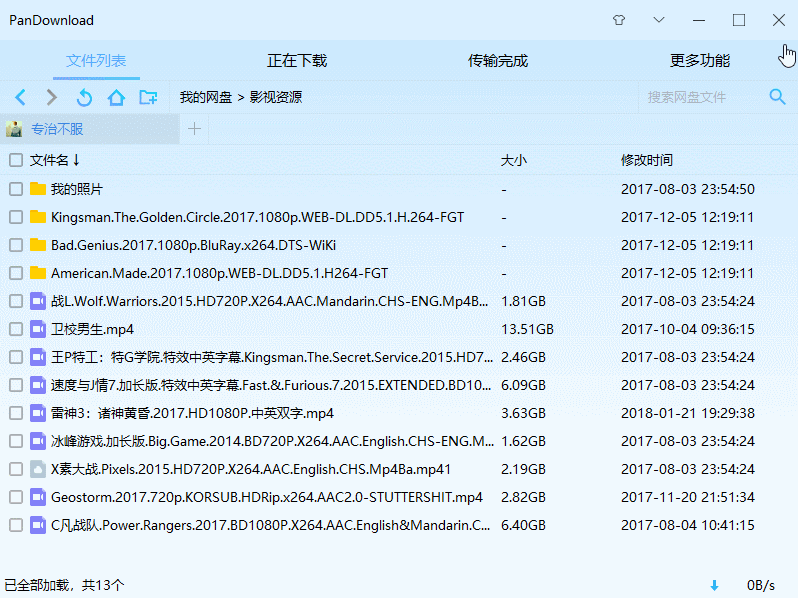798x598 pixels.
Task: Switch to the 文件列表 tab
Action: tap(96, 61)
